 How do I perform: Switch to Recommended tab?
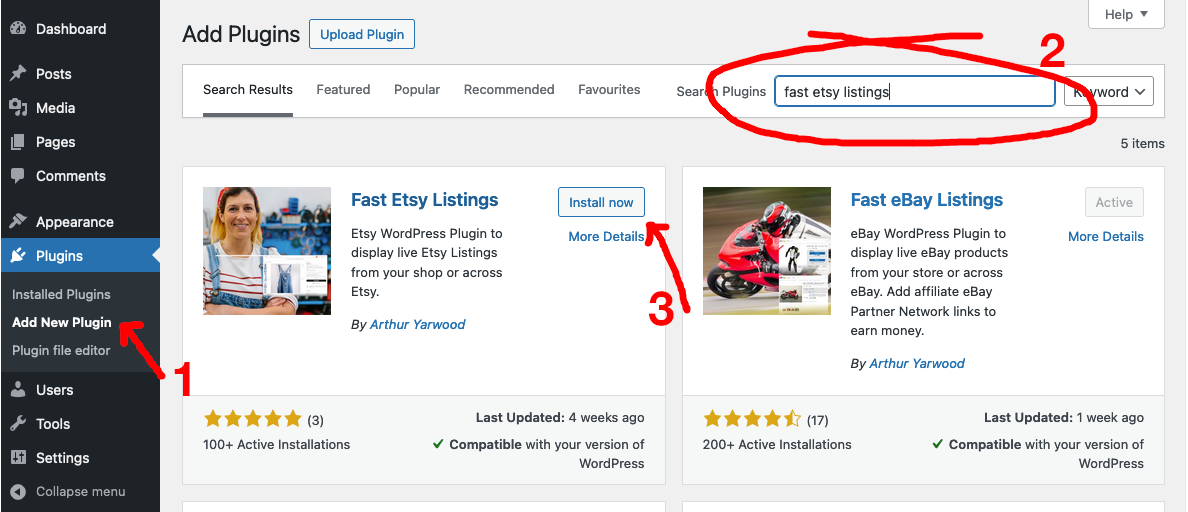509,89
